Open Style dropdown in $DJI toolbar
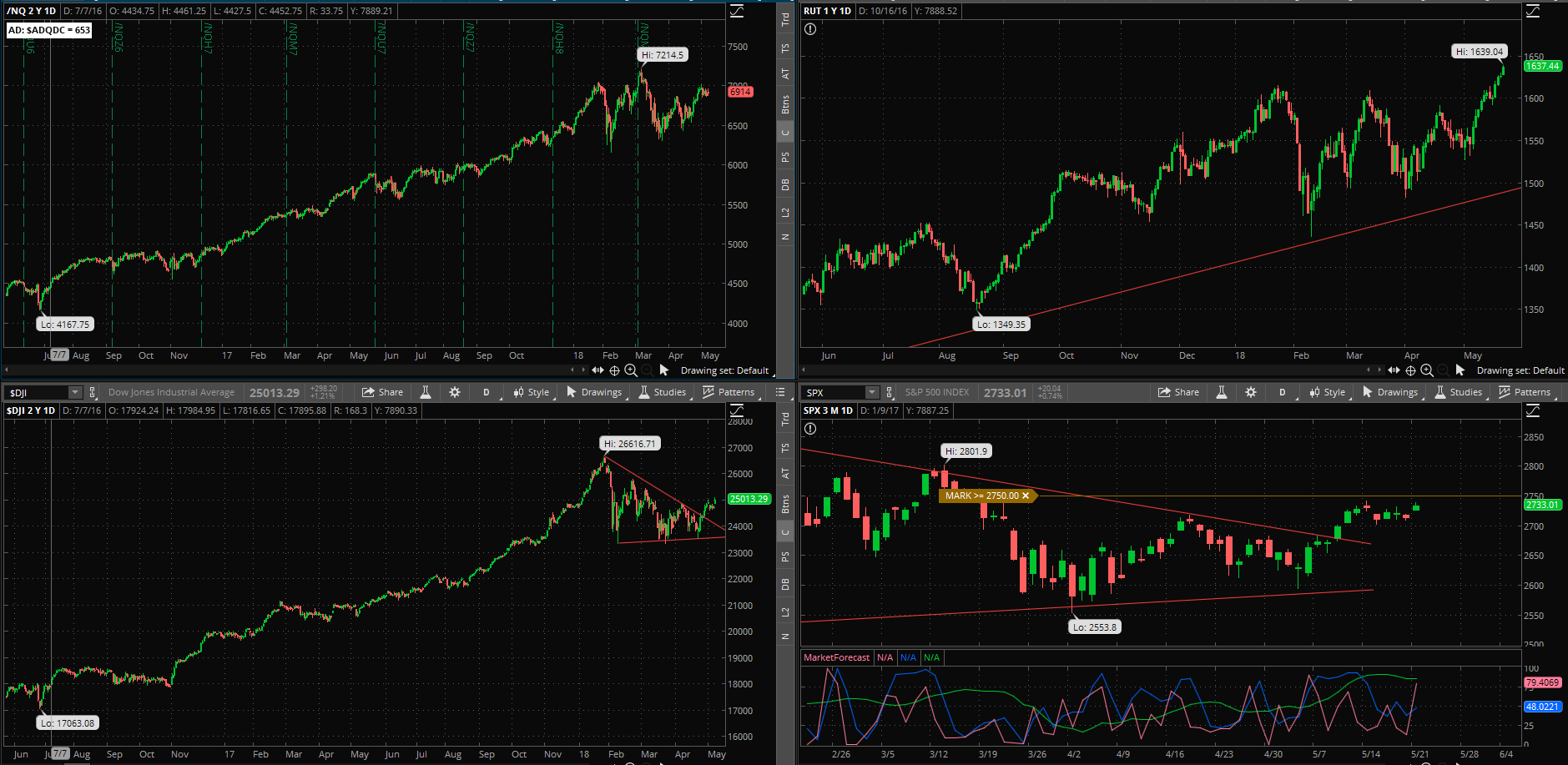The image size is (1568, 765). [x=532, y=392]
